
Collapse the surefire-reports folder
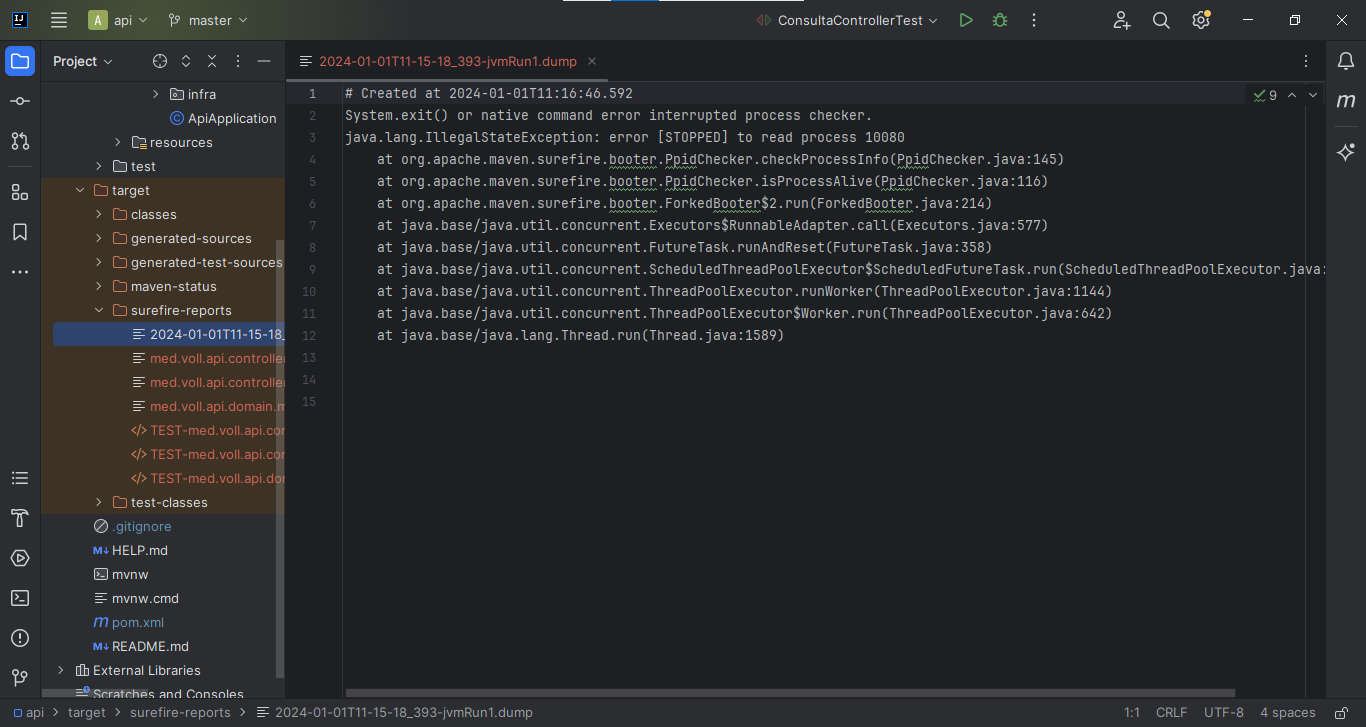point(99,310)
